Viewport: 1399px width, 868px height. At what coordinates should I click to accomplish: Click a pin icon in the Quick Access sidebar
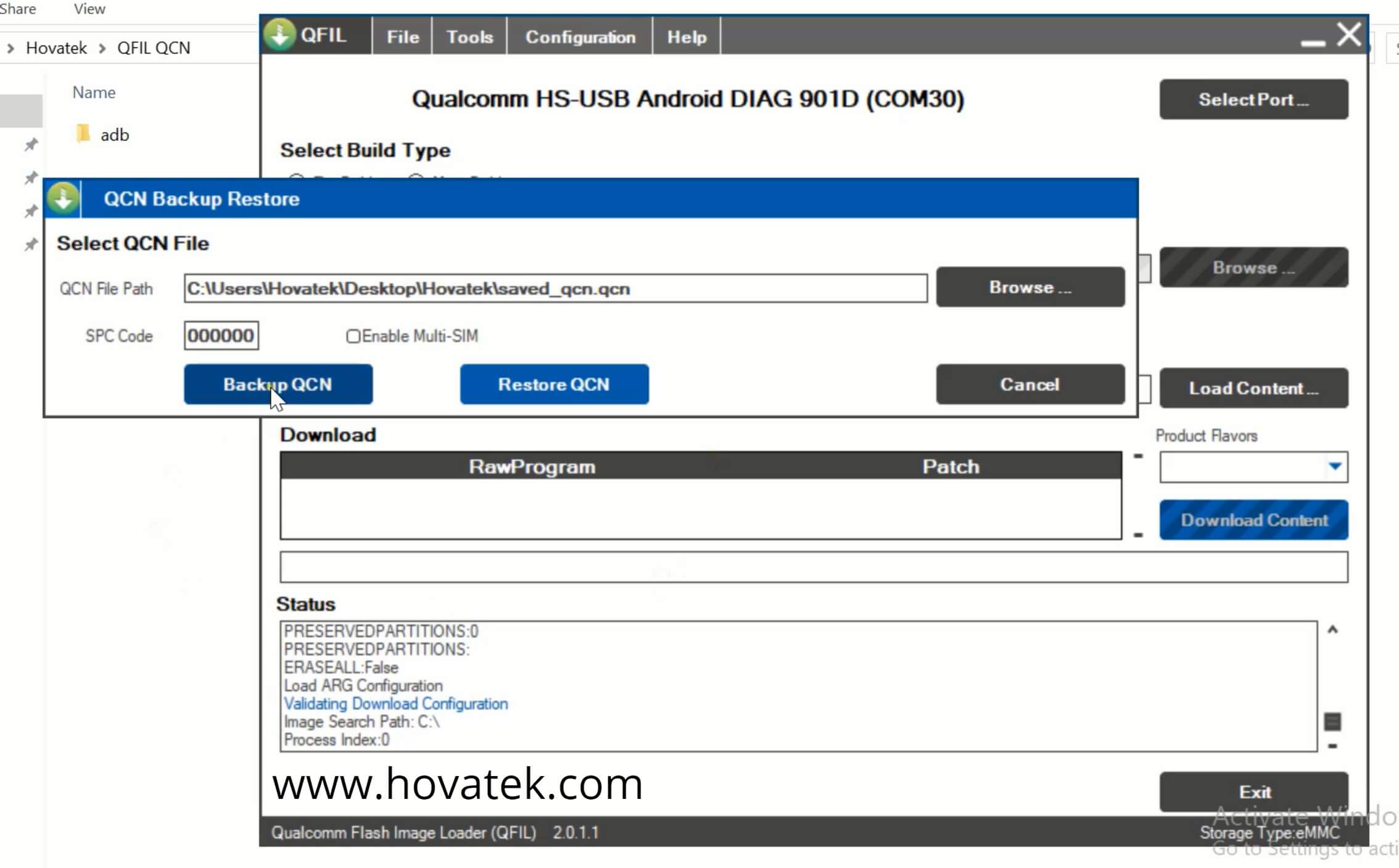[30, 145]
